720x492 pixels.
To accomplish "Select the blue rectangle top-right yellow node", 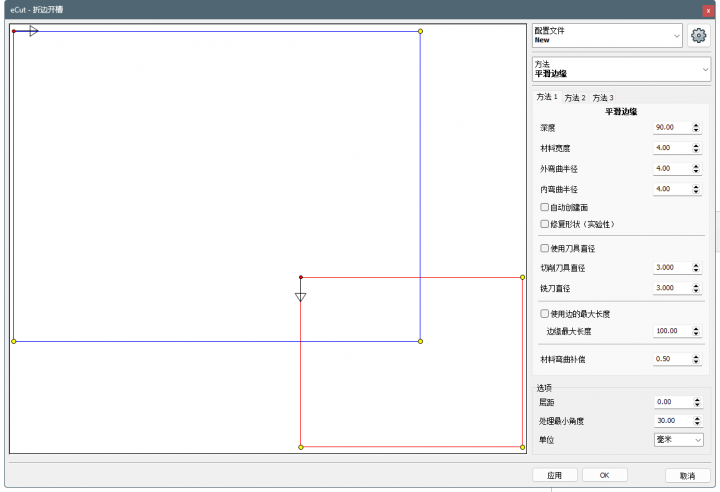I will [x=420, y=31].
